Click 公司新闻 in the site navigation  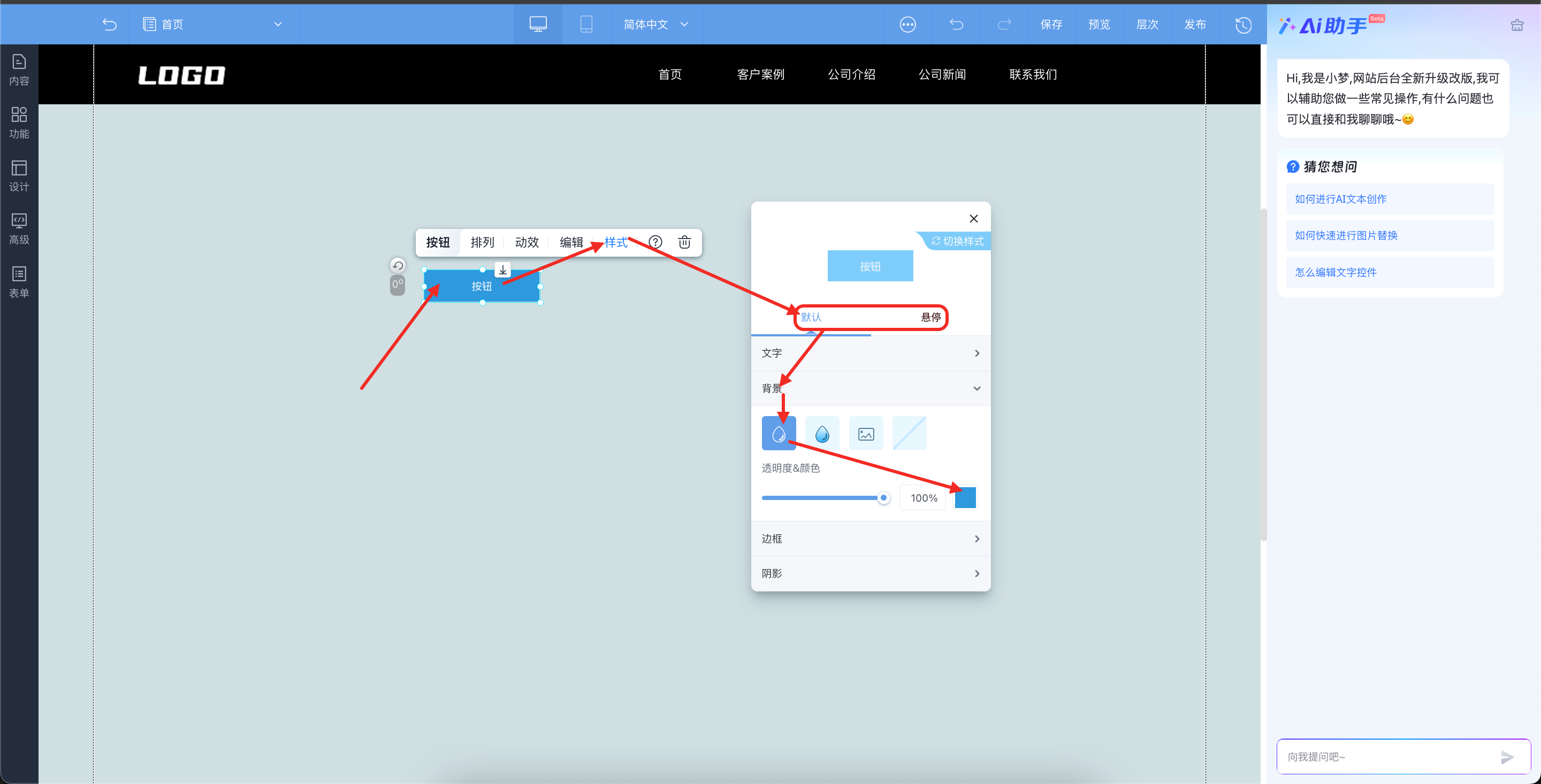click(x=942, y=74)
